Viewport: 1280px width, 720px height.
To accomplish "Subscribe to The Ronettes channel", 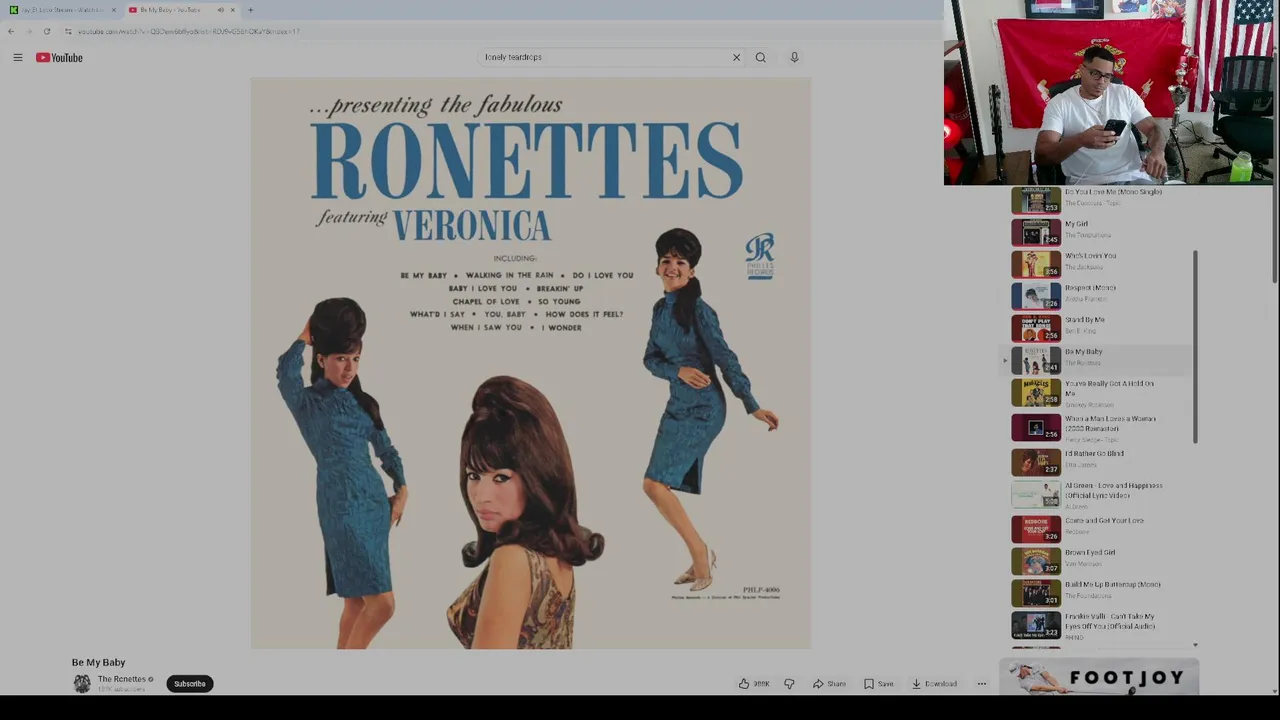I will click(x=189, y=684).
